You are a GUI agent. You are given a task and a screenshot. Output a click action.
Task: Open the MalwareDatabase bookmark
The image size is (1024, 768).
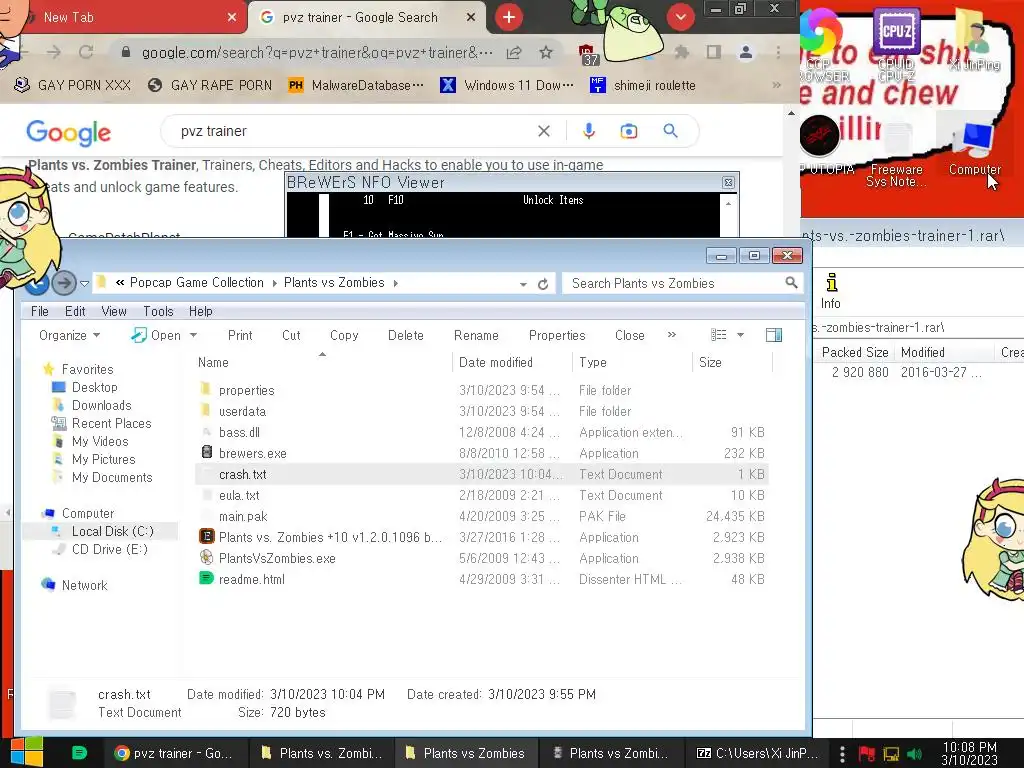click(357, 85)
